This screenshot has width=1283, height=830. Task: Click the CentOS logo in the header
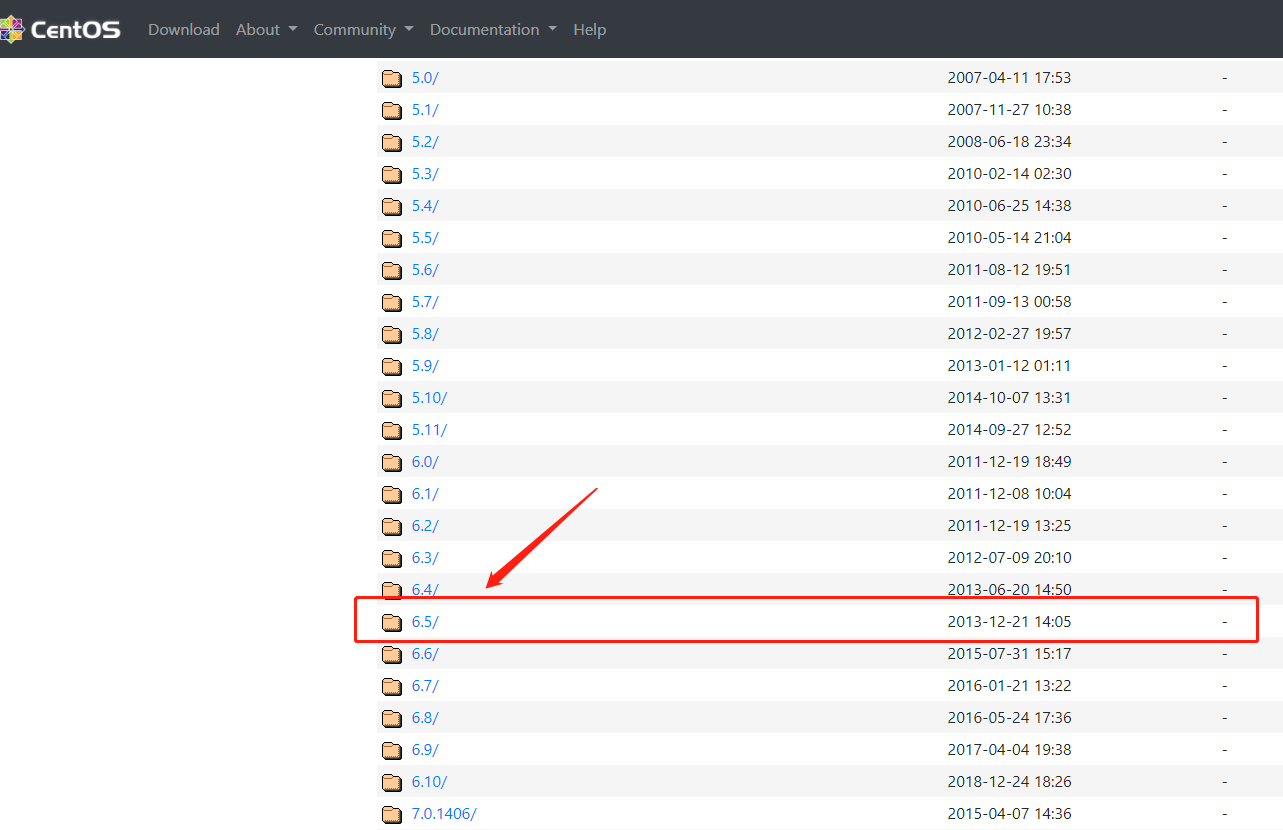60,29
